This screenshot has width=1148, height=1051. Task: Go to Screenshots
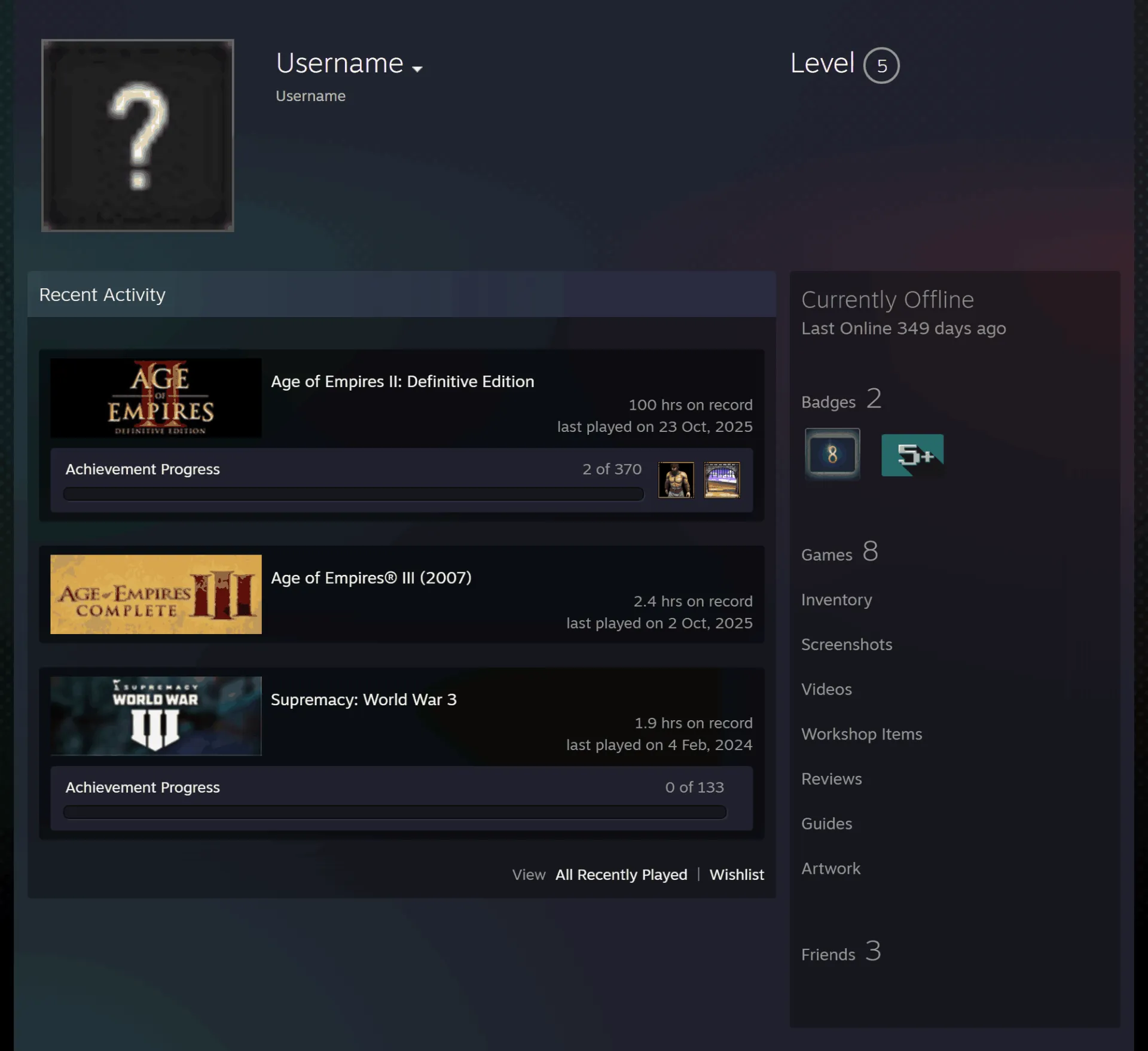click(847, 645)
